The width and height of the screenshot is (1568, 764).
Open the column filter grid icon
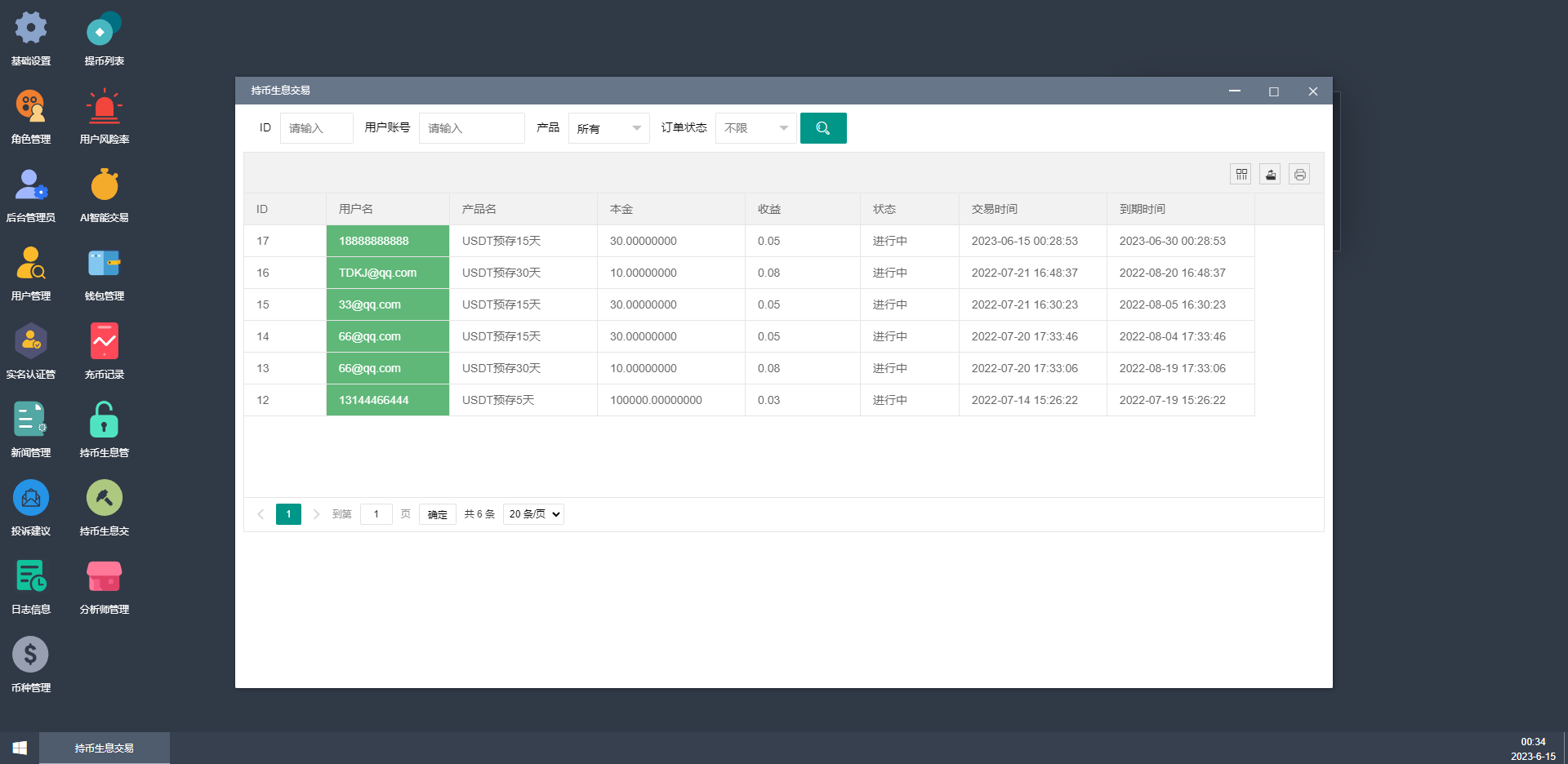coord(1241,174)
